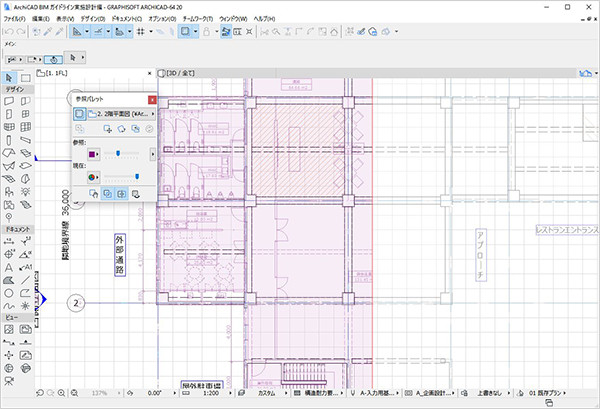Screen dimensions: 600x409
Task: Open the デザイン(D) menu
Action: 93,18
